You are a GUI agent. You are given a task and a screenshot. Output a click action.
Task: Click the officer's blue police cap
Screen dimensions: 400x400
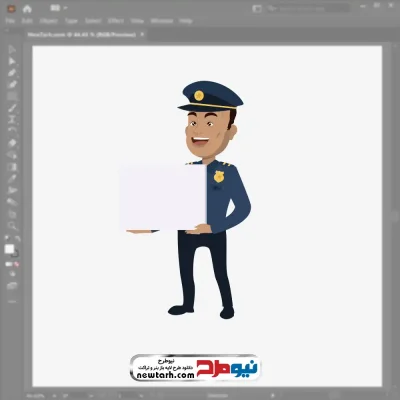coord(210,96)
